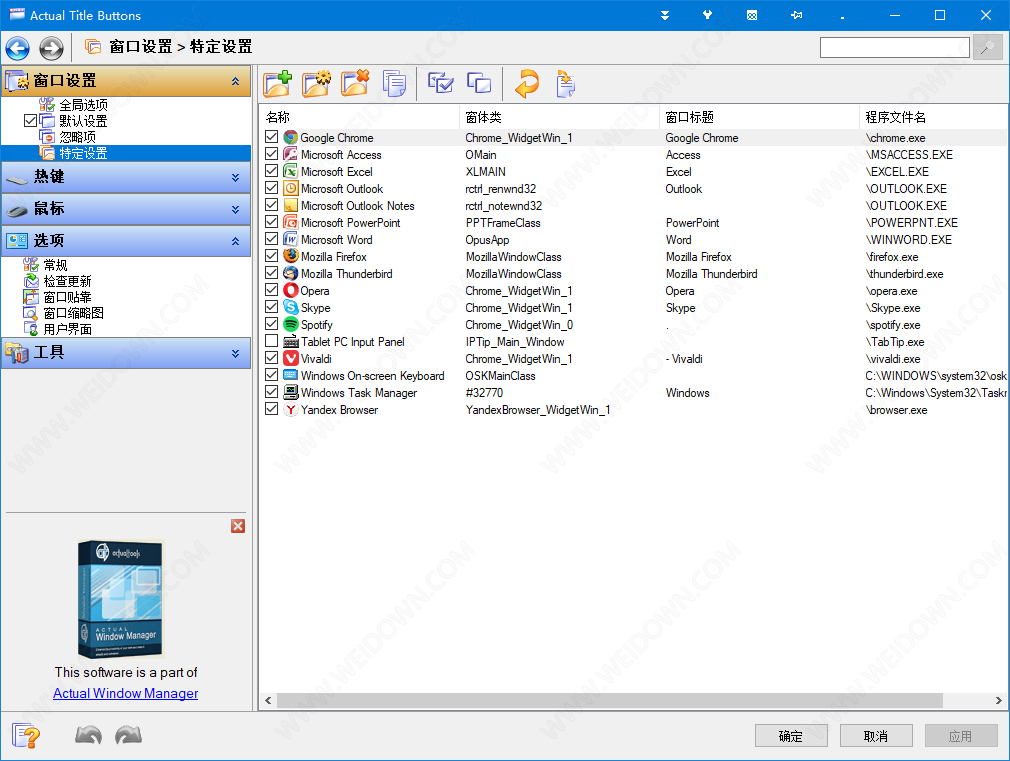Uncheck the Google Chrome rule checkbox
This screenshot has width=1010, height=761.
pos(271,137)
